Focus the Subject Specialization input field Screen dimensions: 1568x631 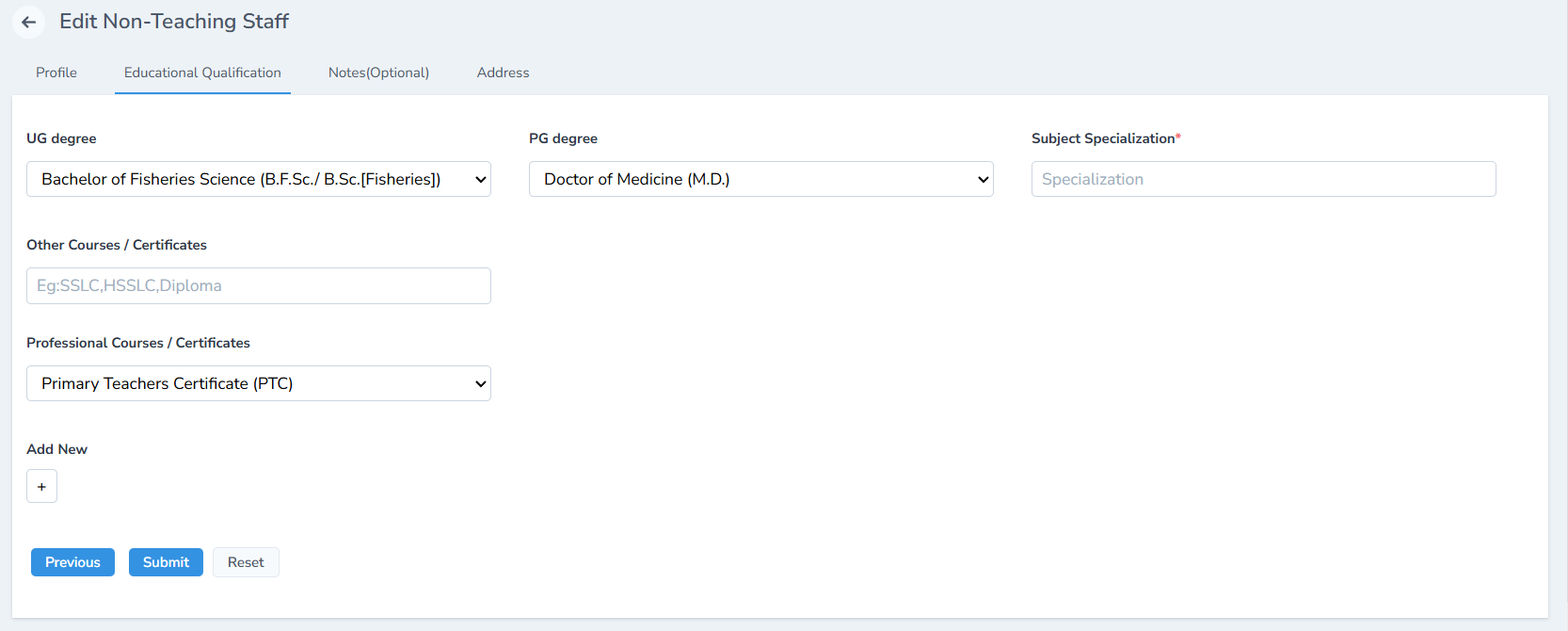point(1264,179)
